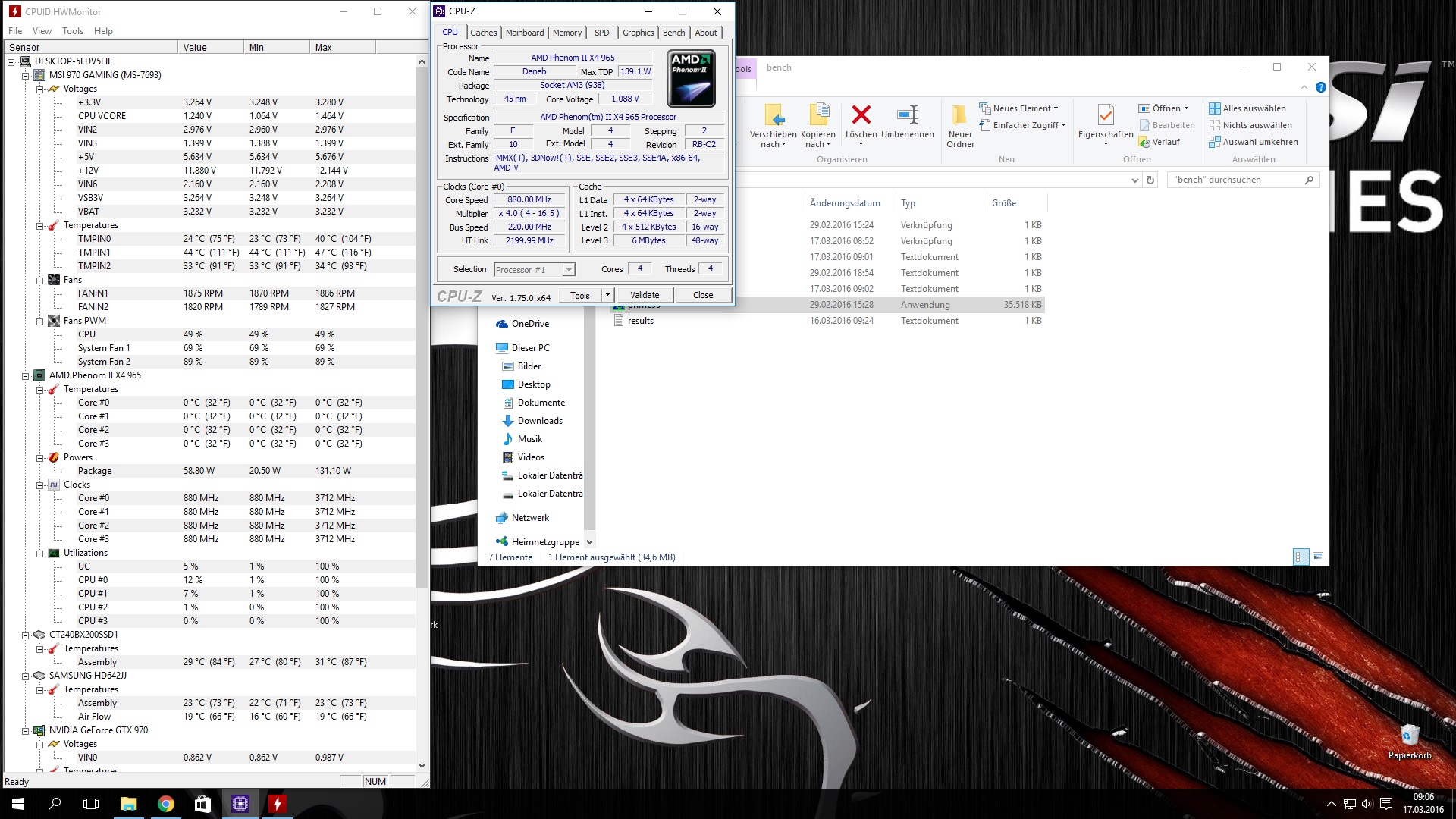Image resolution: width=1456 pixels, height=819 pixels.
Task: Open the address bar history dropdown
Action: tap(1134, 180)
